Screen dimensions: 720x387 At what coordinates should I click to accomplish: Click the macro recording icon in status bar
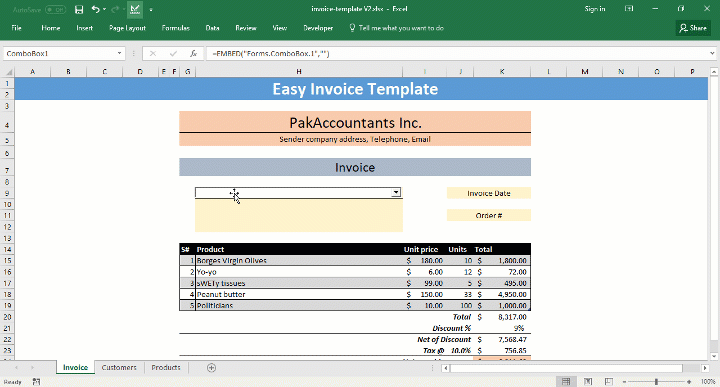click(x=36, y=381)
